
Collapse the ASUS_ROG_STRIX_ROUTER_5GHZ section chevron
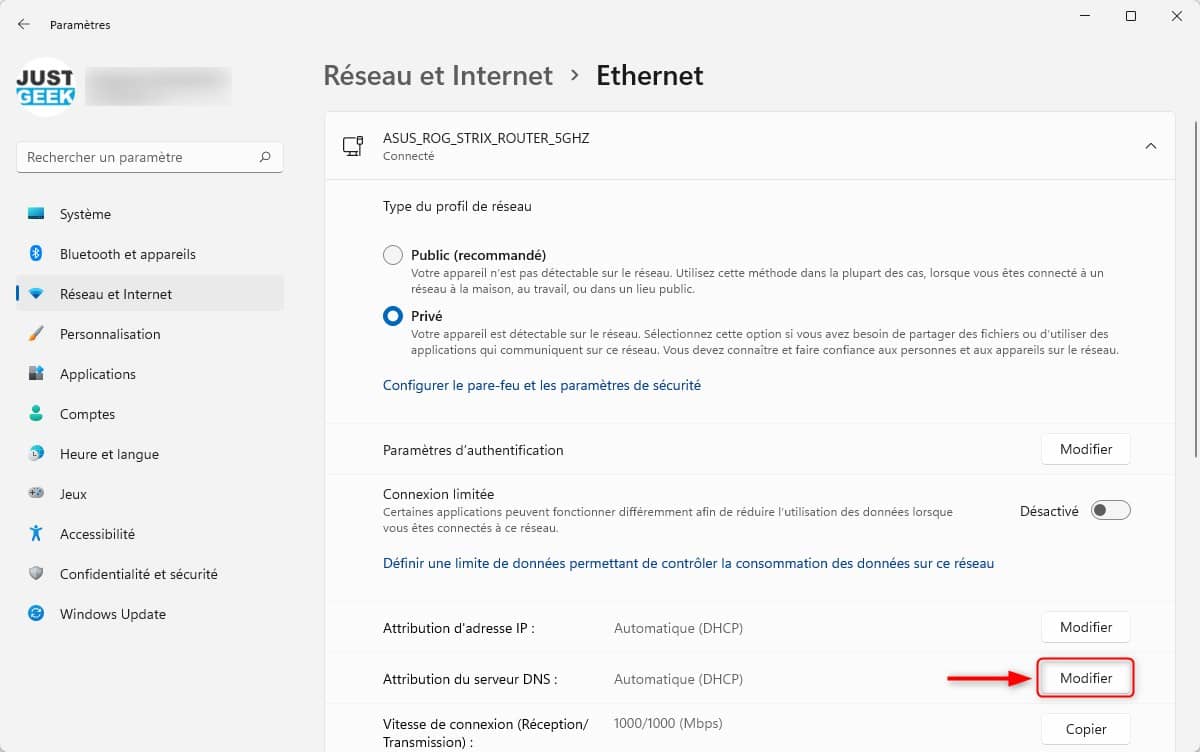coord(1151,146)
